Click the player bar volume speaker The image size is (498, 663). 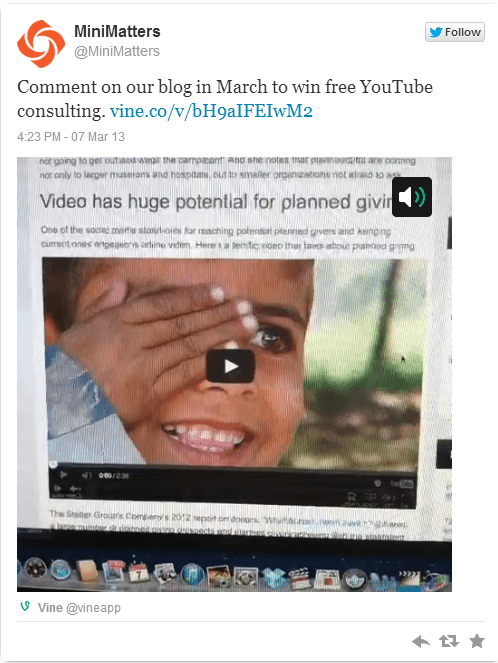click(86, 475)
